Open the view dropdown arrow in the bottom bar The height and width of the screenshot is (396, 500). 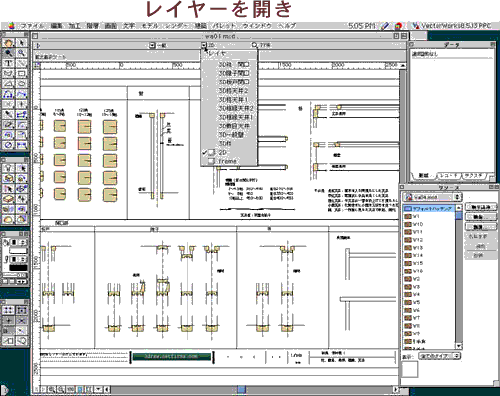(98, 389)
